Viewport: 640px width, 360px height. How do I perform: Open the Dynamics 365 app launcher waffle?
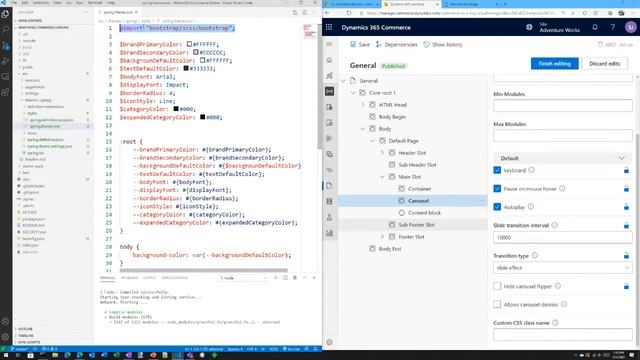(x=329, y=27)
